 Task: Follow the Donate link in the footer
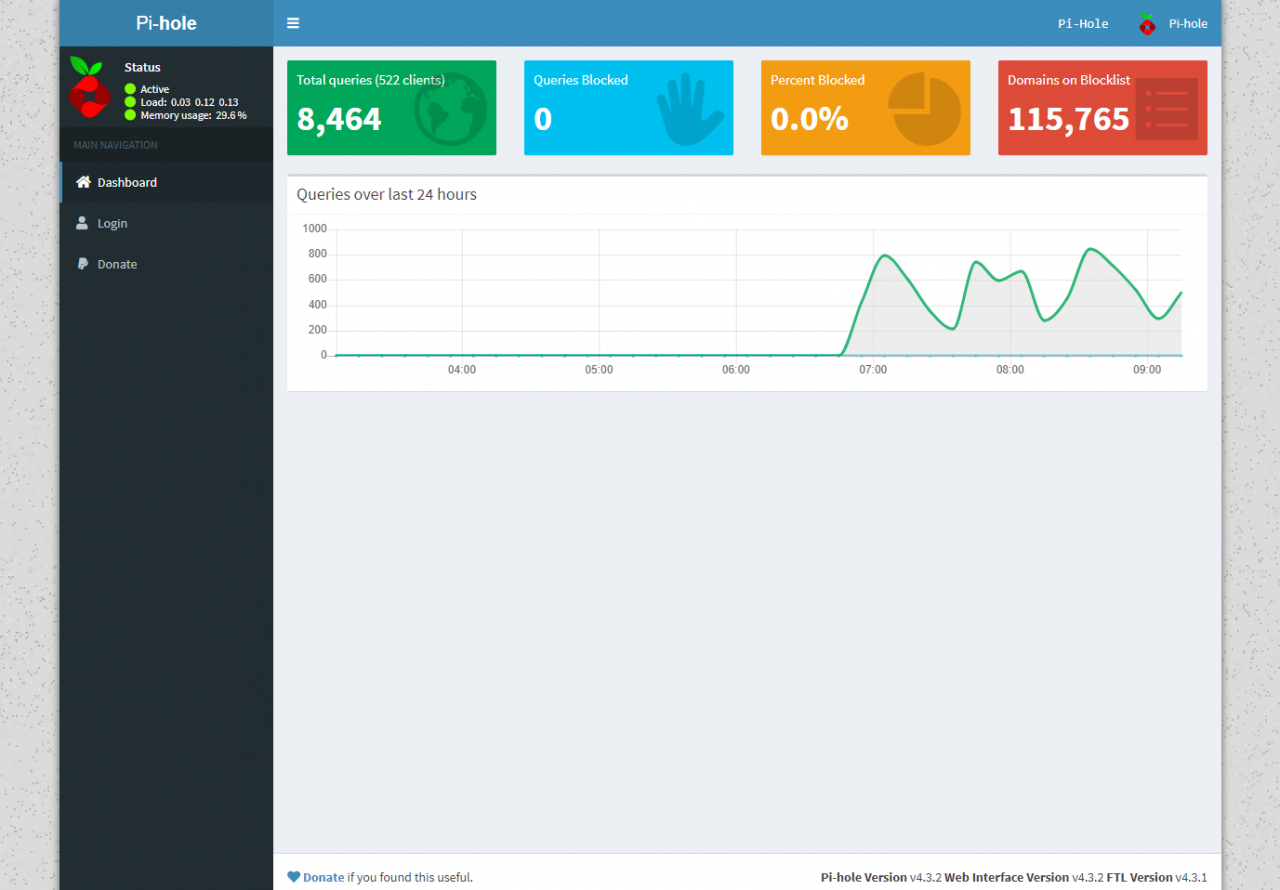(323, 877)
